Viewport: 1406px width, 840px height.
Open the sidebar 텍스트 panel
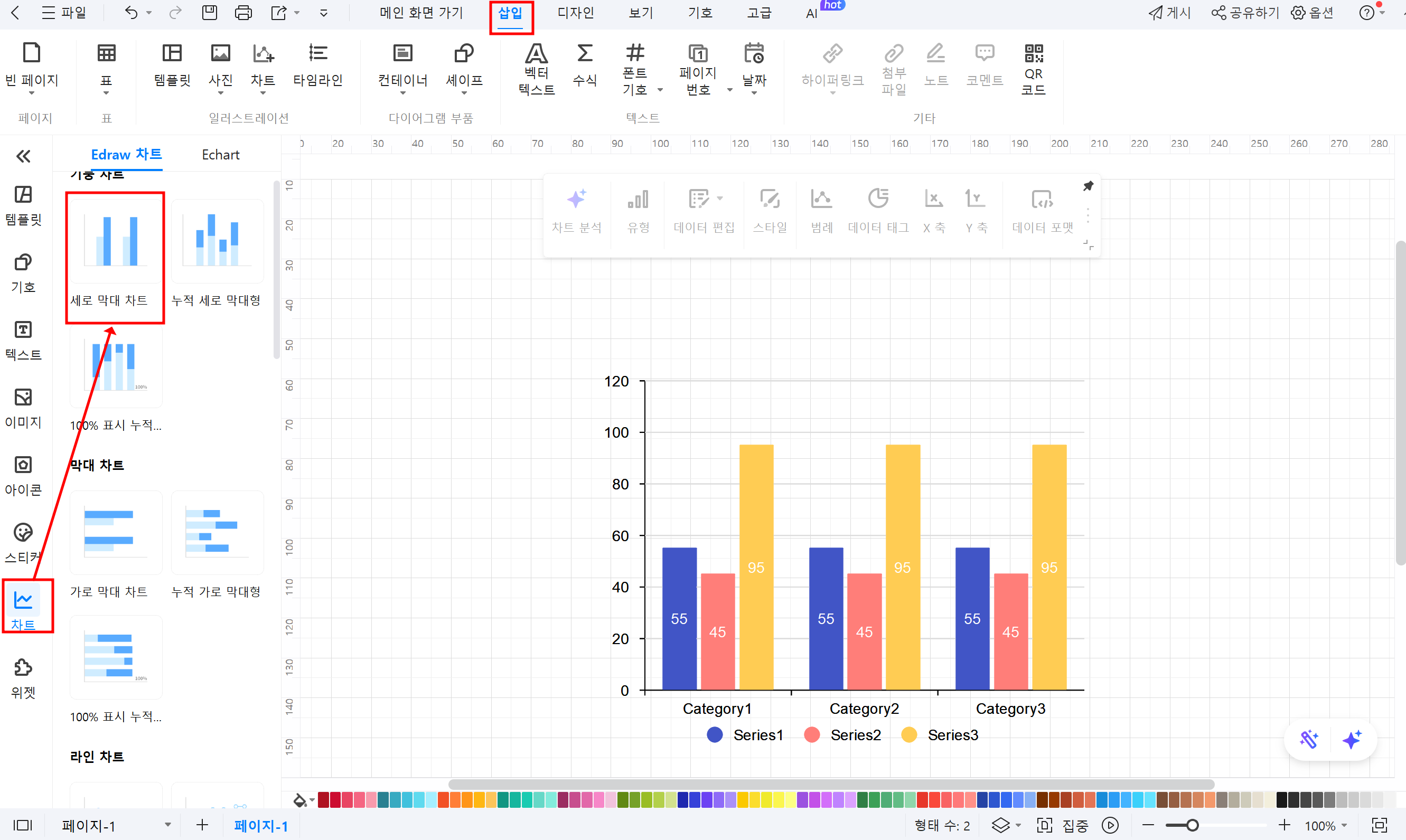pos(23,341)
